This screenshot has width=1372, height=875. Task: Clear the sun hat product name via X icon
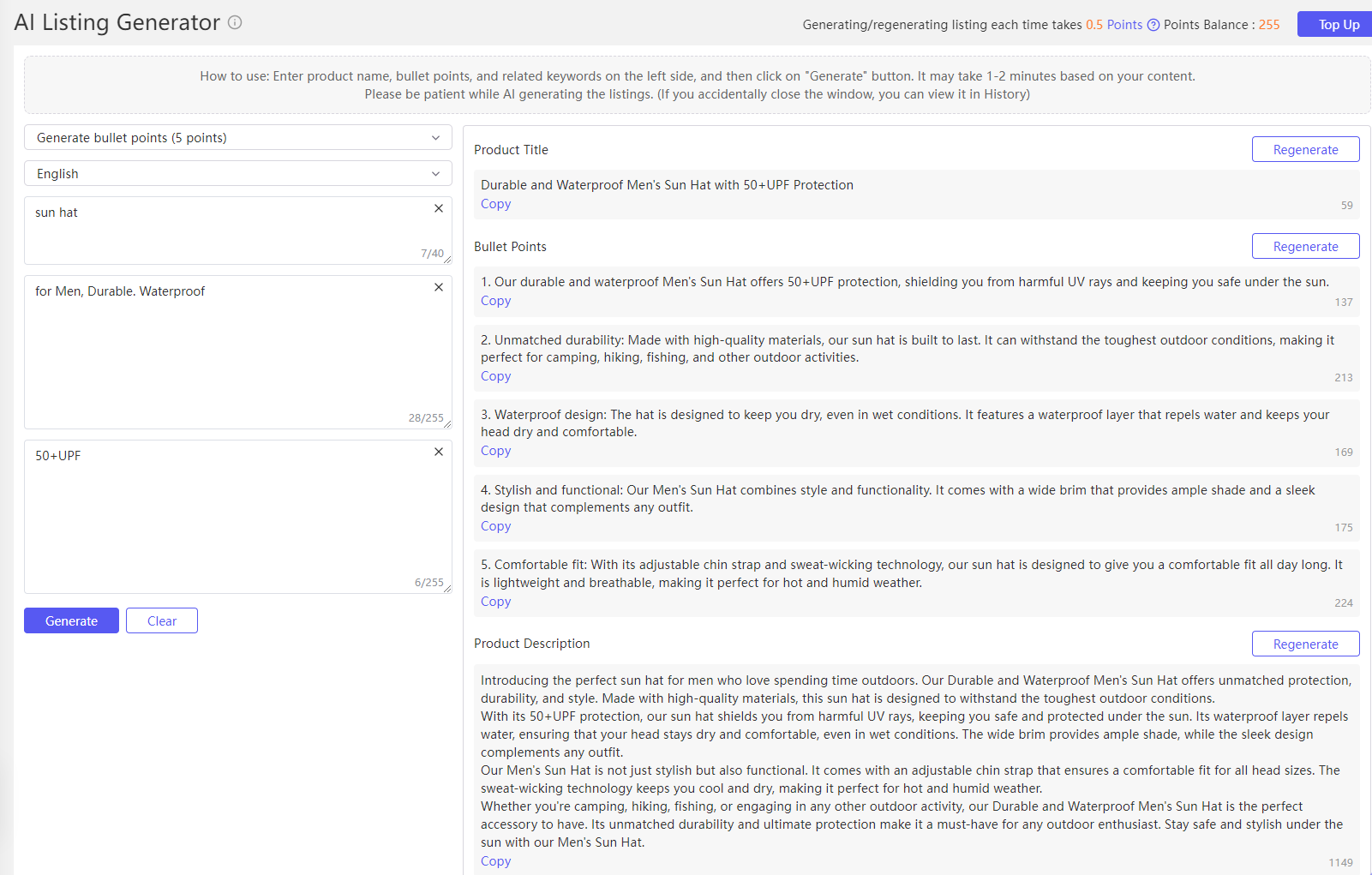click(438, 208)
